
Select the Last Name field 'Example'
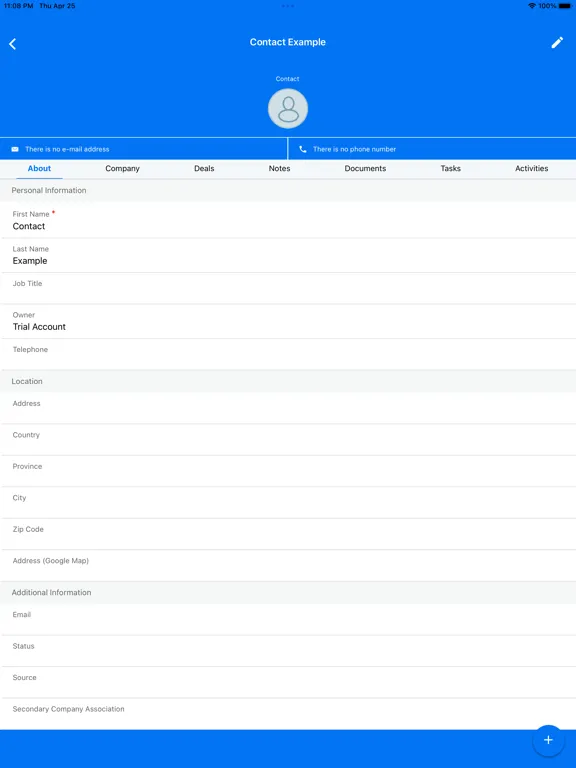point(288,256)
